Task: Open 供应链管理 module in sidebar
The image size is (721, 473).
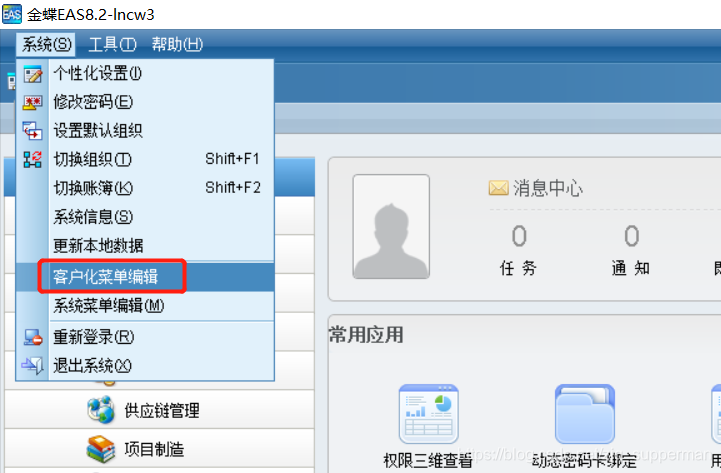Action: [160, 410]
